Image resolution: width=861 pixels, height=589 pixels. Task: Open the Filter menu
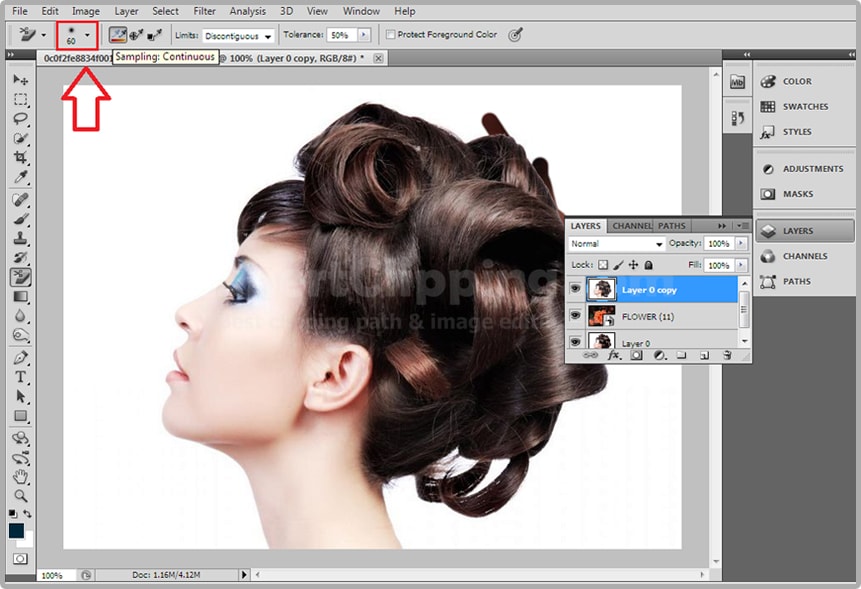tap(204, 11)
